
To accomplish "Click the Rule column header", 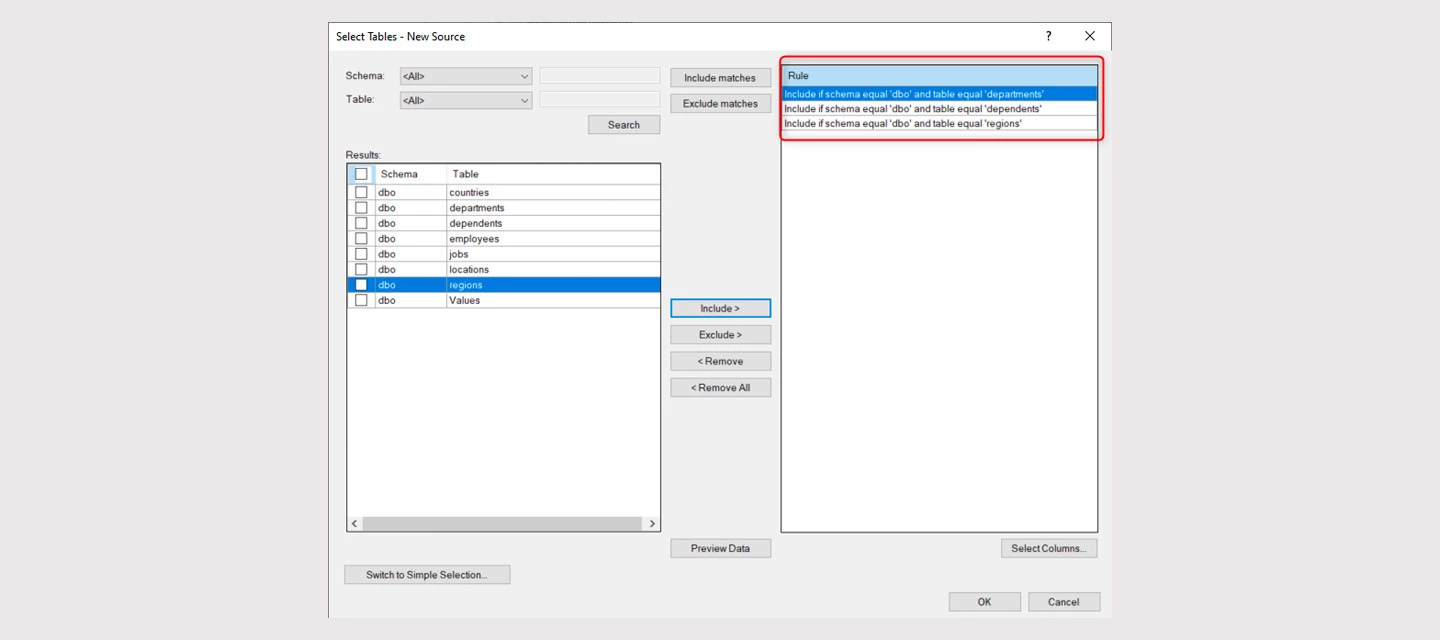I will tap(939, 76).
